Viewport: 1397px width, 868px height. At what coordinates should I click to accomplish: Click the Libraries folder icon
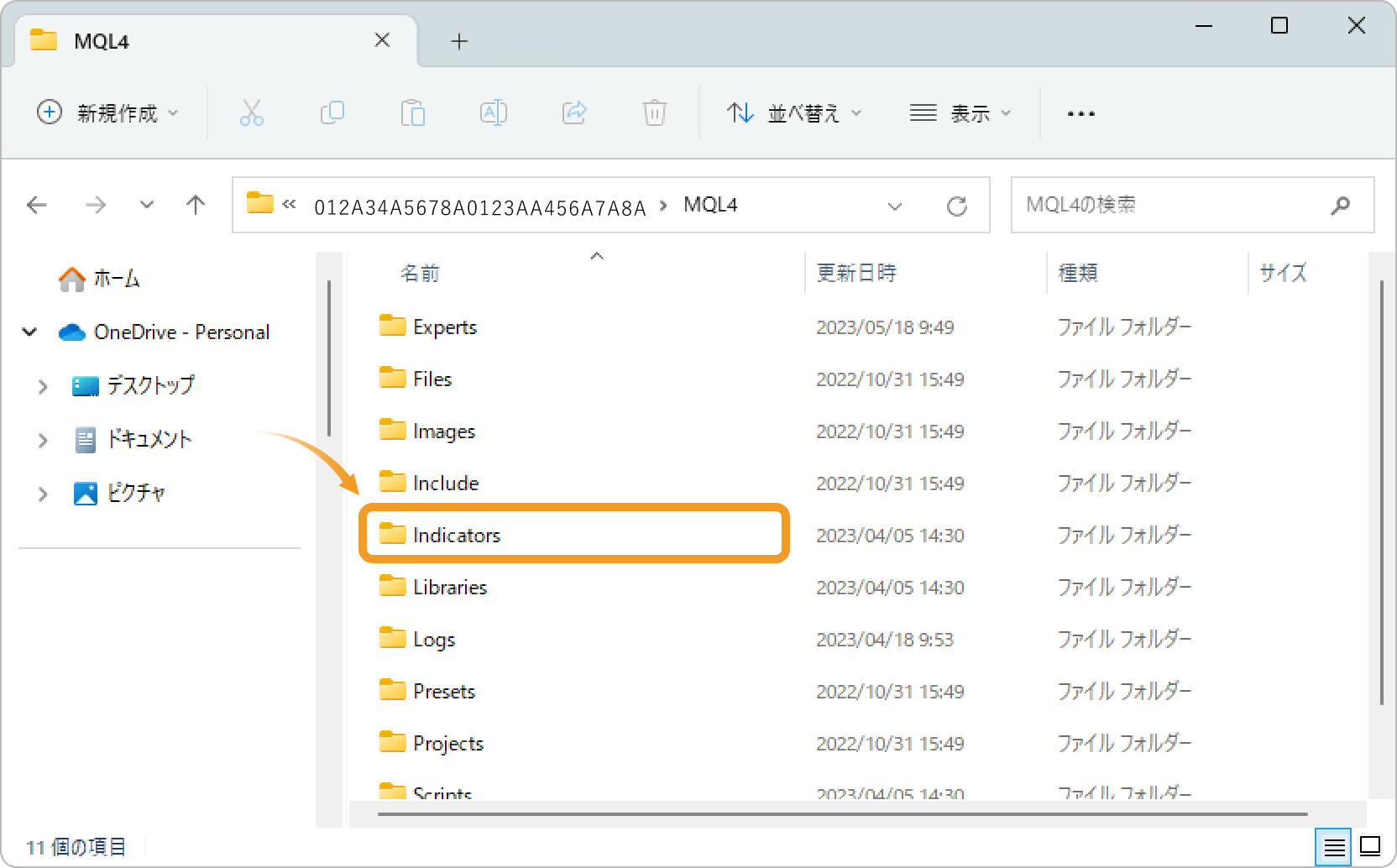(392, 586)
